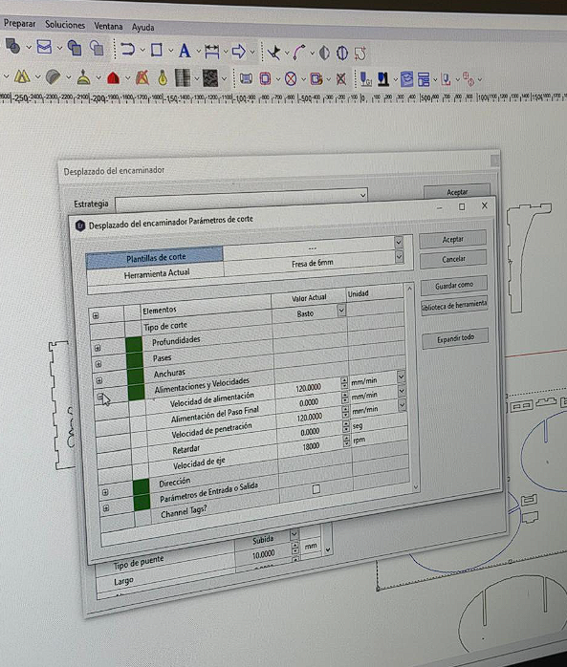Expand the Dirección row
The width and height of the screenshot is (567, 667).
(x=105, y=492)
